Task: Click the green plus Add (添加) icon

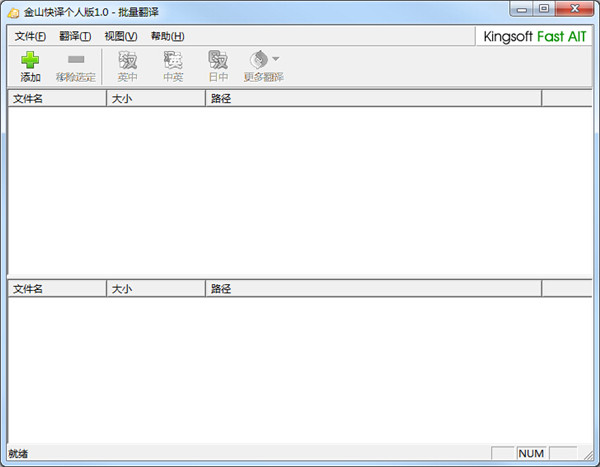Action: tap(30, 60)
